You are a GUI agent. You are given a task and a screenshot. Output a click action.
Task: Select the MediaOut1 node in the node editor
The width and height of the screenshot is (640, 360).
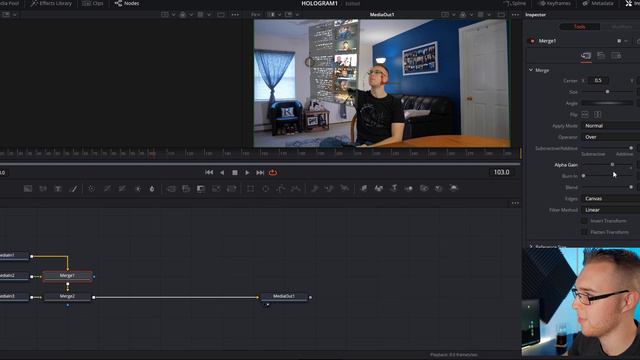point(284,297)
